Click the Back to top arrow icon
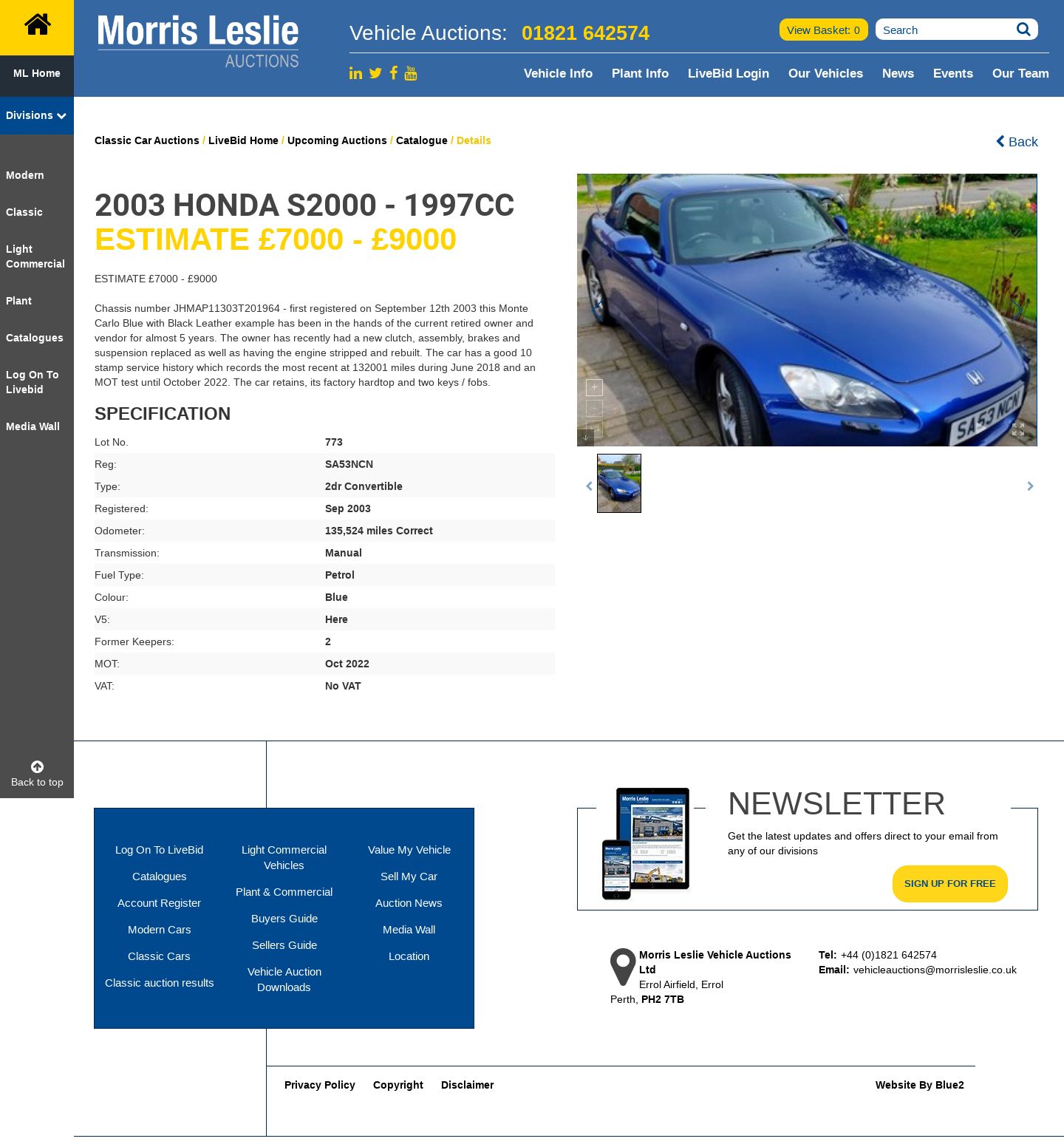Viewport: 1064px width, 1147px height. pos(37,766)
